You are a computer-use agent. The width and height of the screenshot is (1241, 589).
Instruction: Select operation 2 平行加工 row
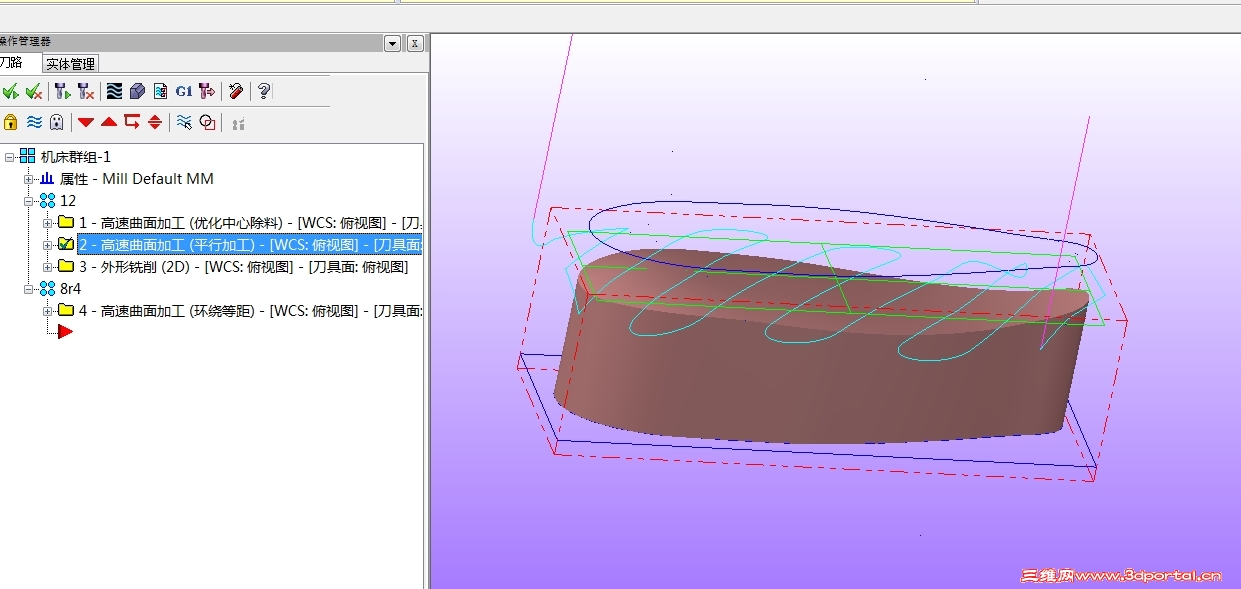pyautogui.click(x=250, y=245)
